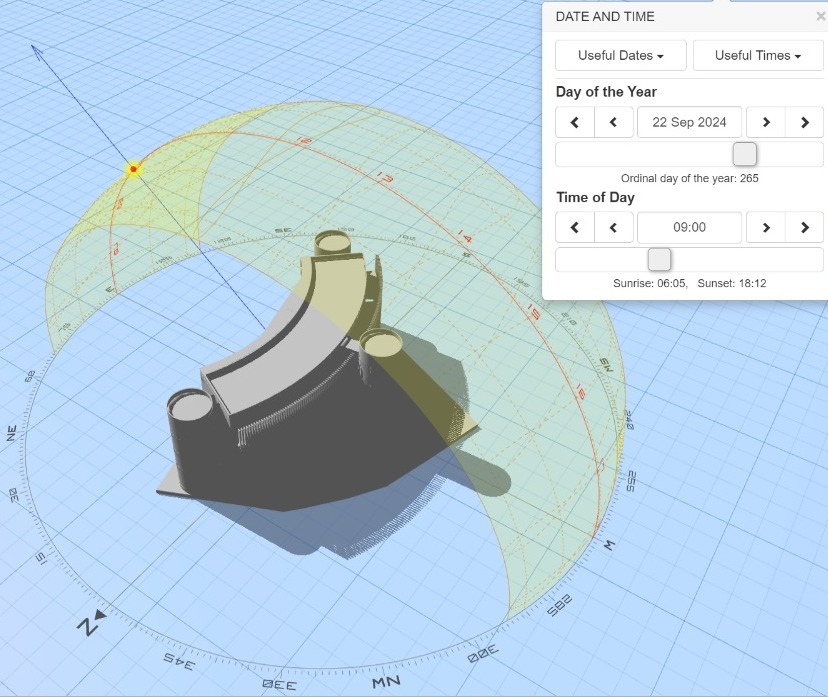Click outermost forward arrow under Time of Day
The image size is (828, 697).
coord(804,227)
